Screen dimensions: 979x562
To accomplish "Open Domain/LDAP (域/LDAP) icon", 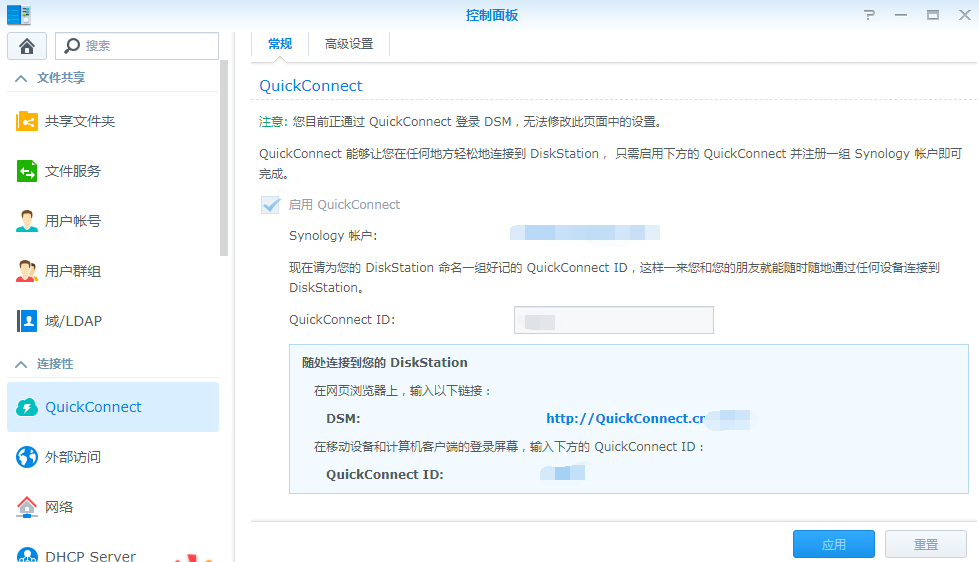I will tap(27, 320).
